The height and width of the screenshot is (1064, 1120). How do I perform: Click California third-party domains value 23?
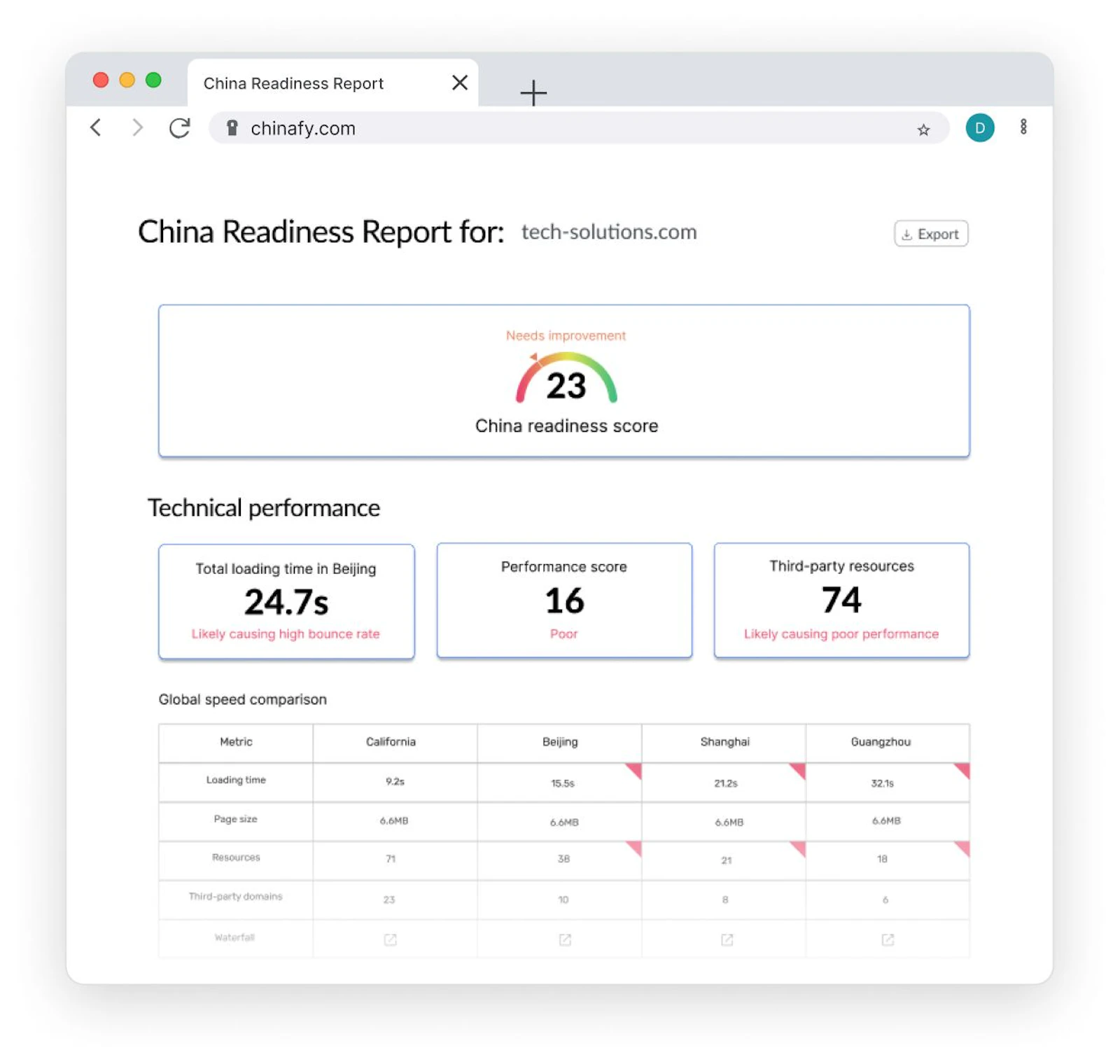(389, 899)
